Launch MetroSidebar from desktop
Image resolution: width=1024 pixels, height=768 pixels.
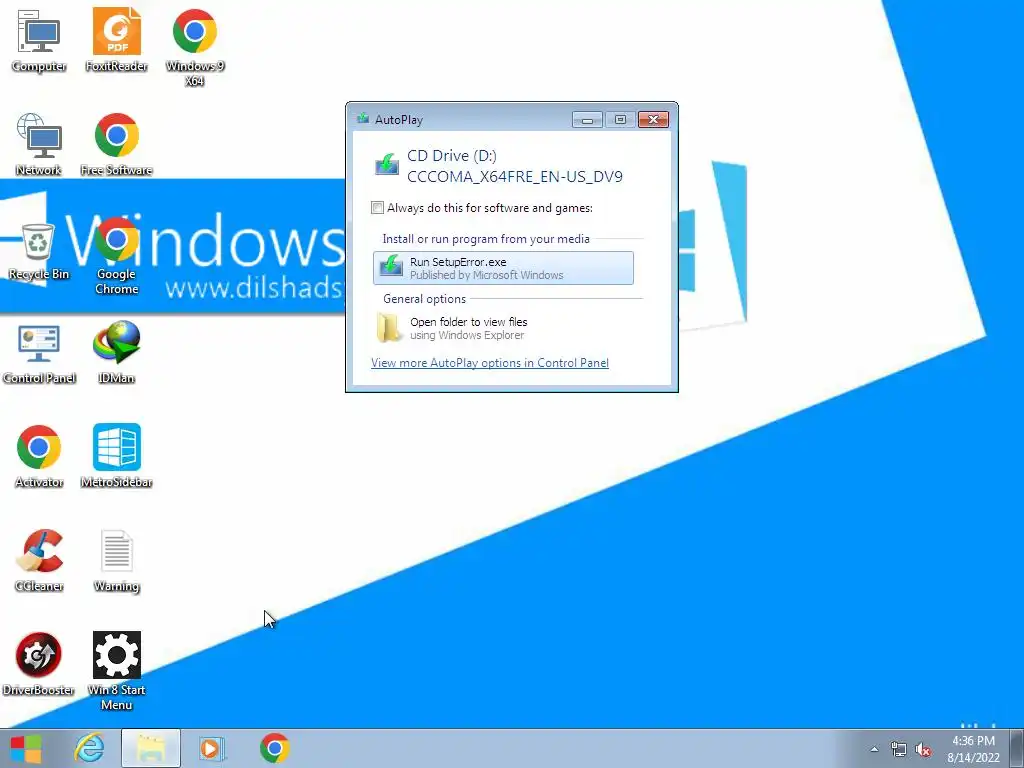116,456
